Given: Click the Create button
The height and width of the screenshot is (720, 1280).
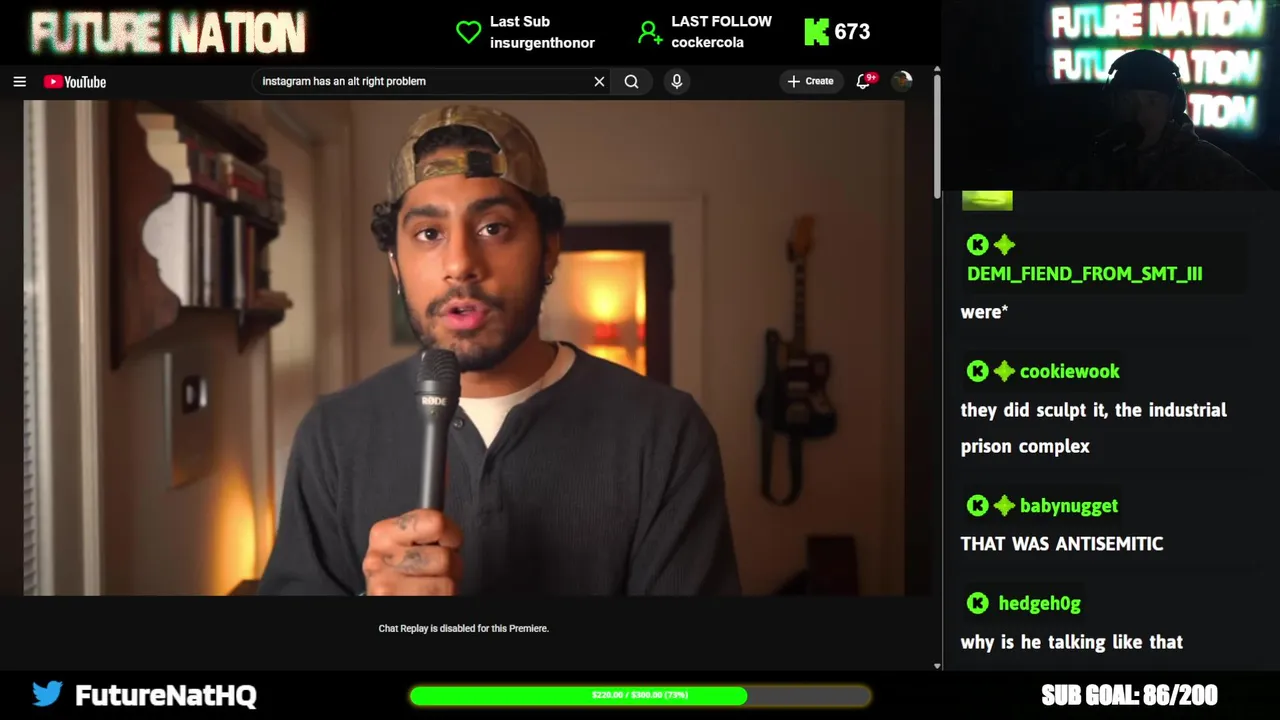Looking at the screenshot, I should (810, 82).
